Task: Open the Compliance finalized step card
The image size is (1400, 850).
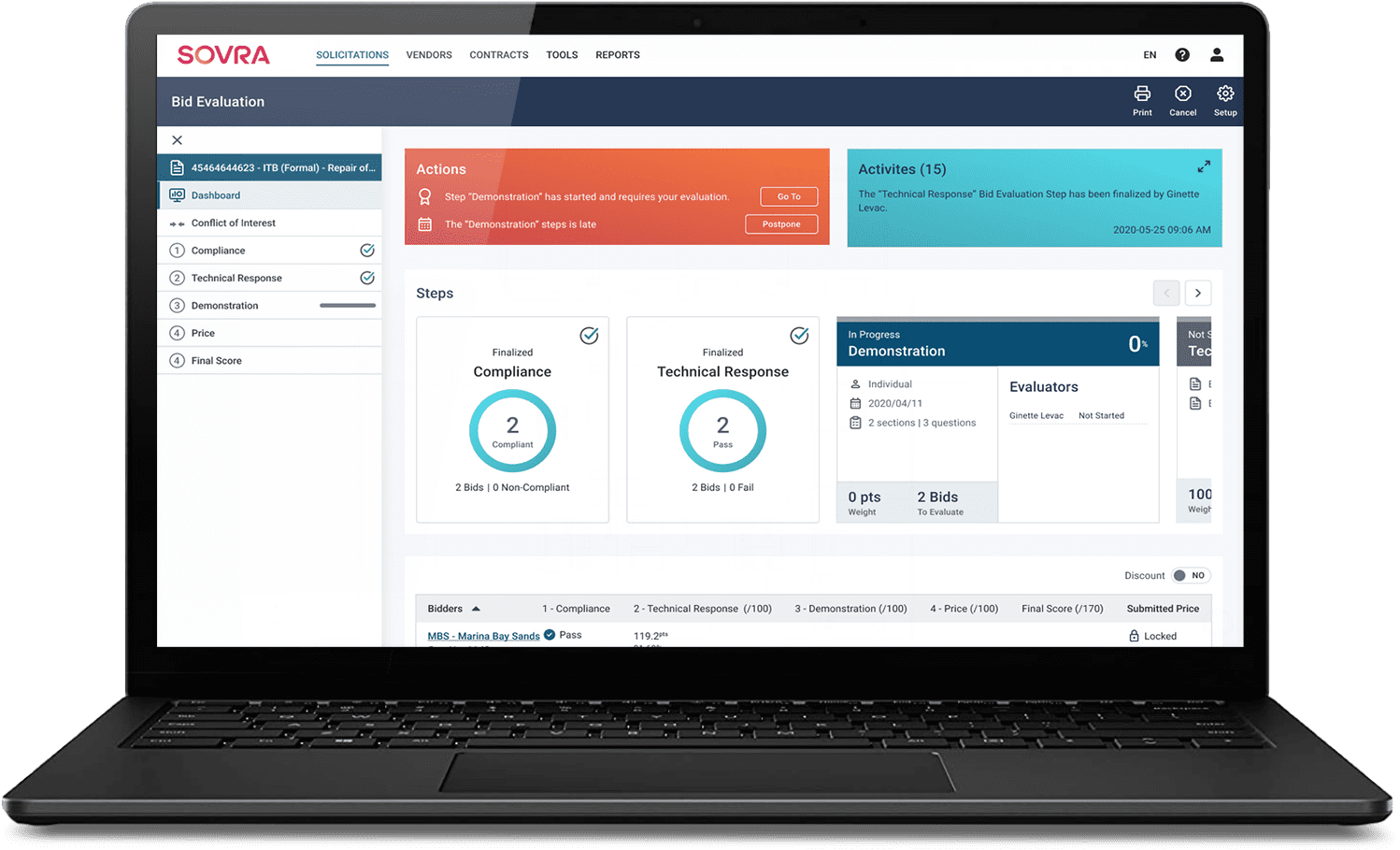Action: pos(512,420)
